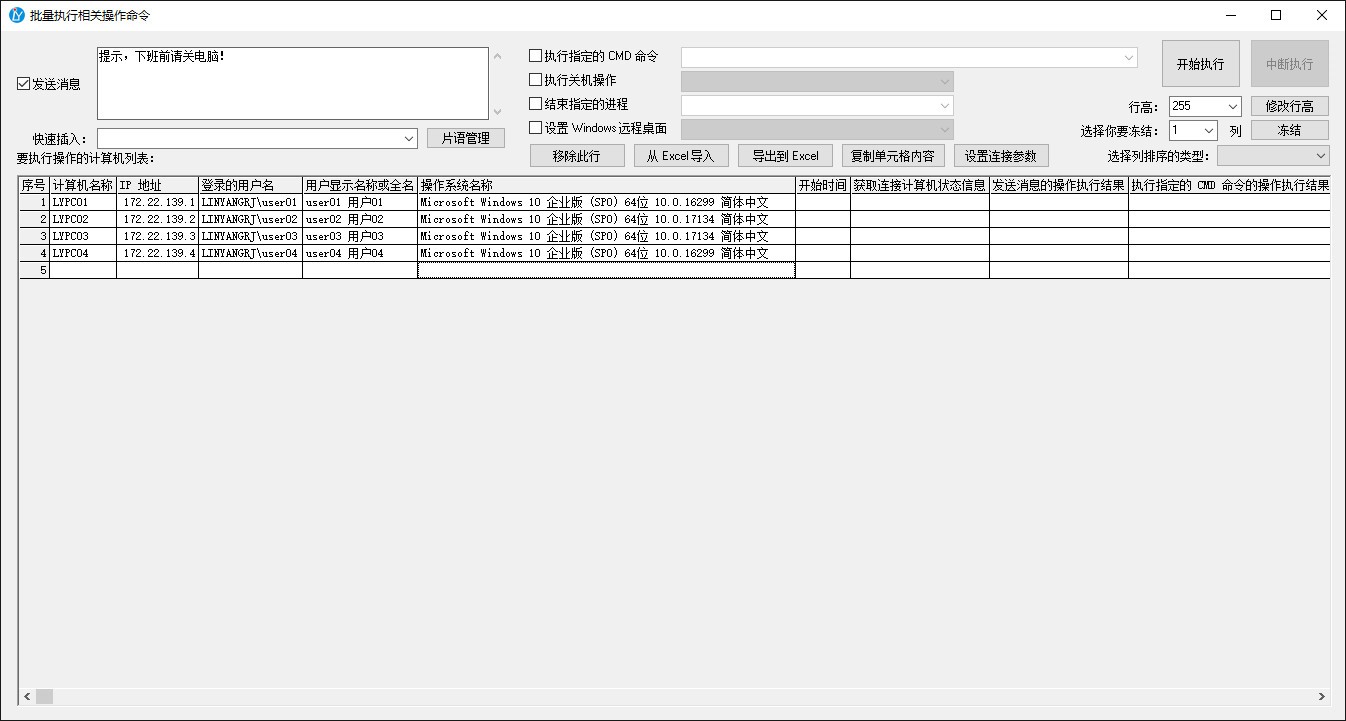Expand the 快速插入 dropdown

(x=408, y=139)
